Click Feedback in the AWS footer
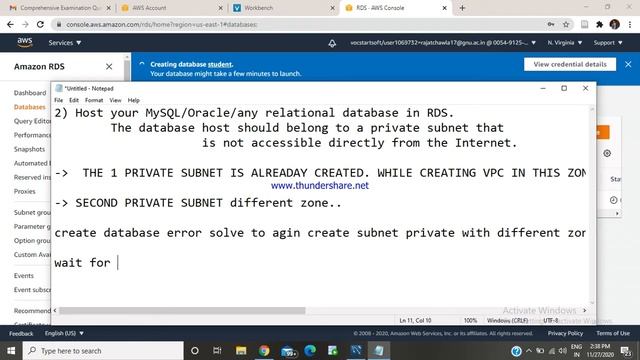Image resolution: width=640 pixels, height=360 pixels. (21, 333)
